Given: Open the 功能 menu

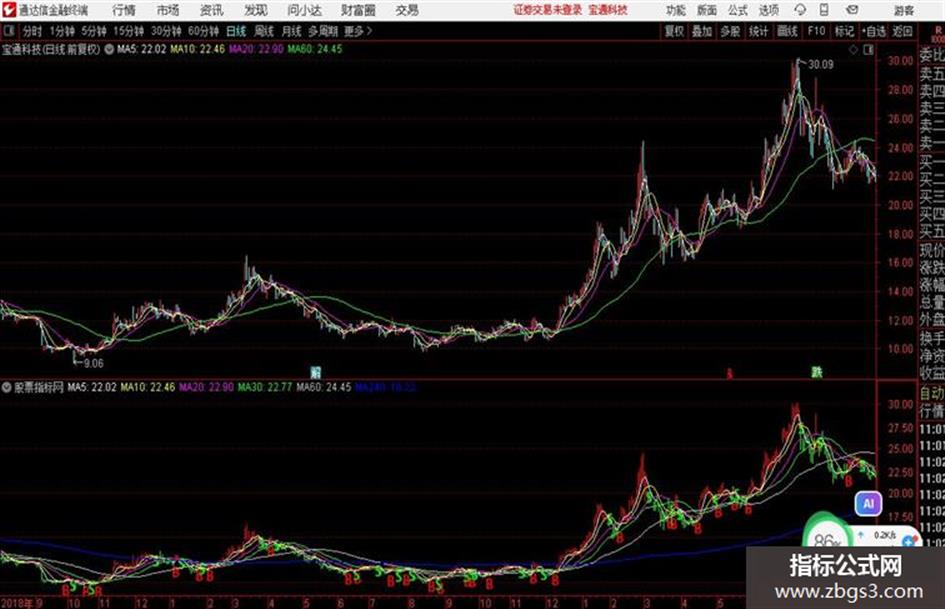Looking at the screenshot, I should 676,10.
